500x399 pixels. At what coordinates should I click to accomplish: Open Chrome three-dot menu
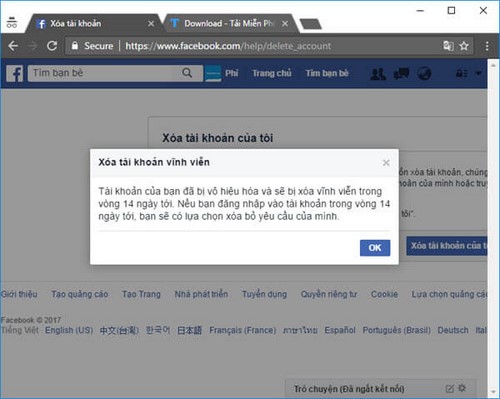(x=487, y=46)
